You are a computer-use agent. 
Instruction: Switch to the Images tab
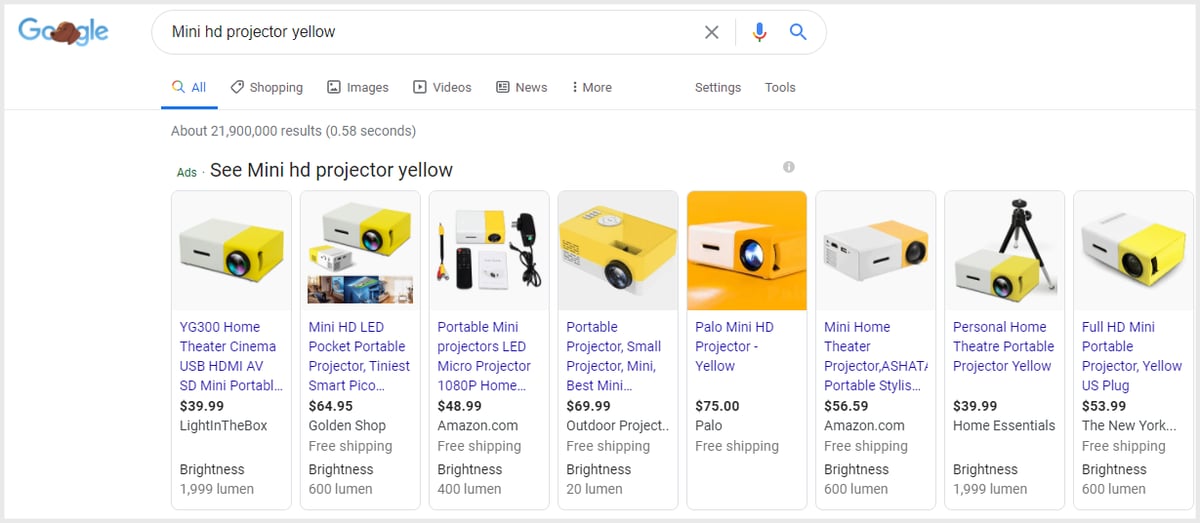click(x=358, y=88)
